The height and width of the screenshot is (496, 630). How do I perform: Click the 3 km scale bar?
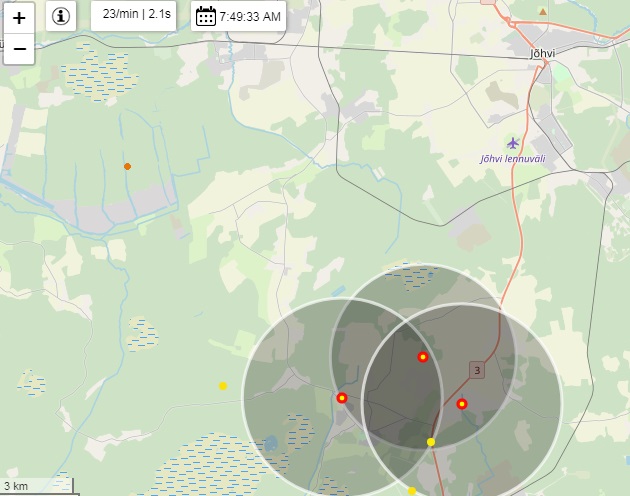pos(38,487)
